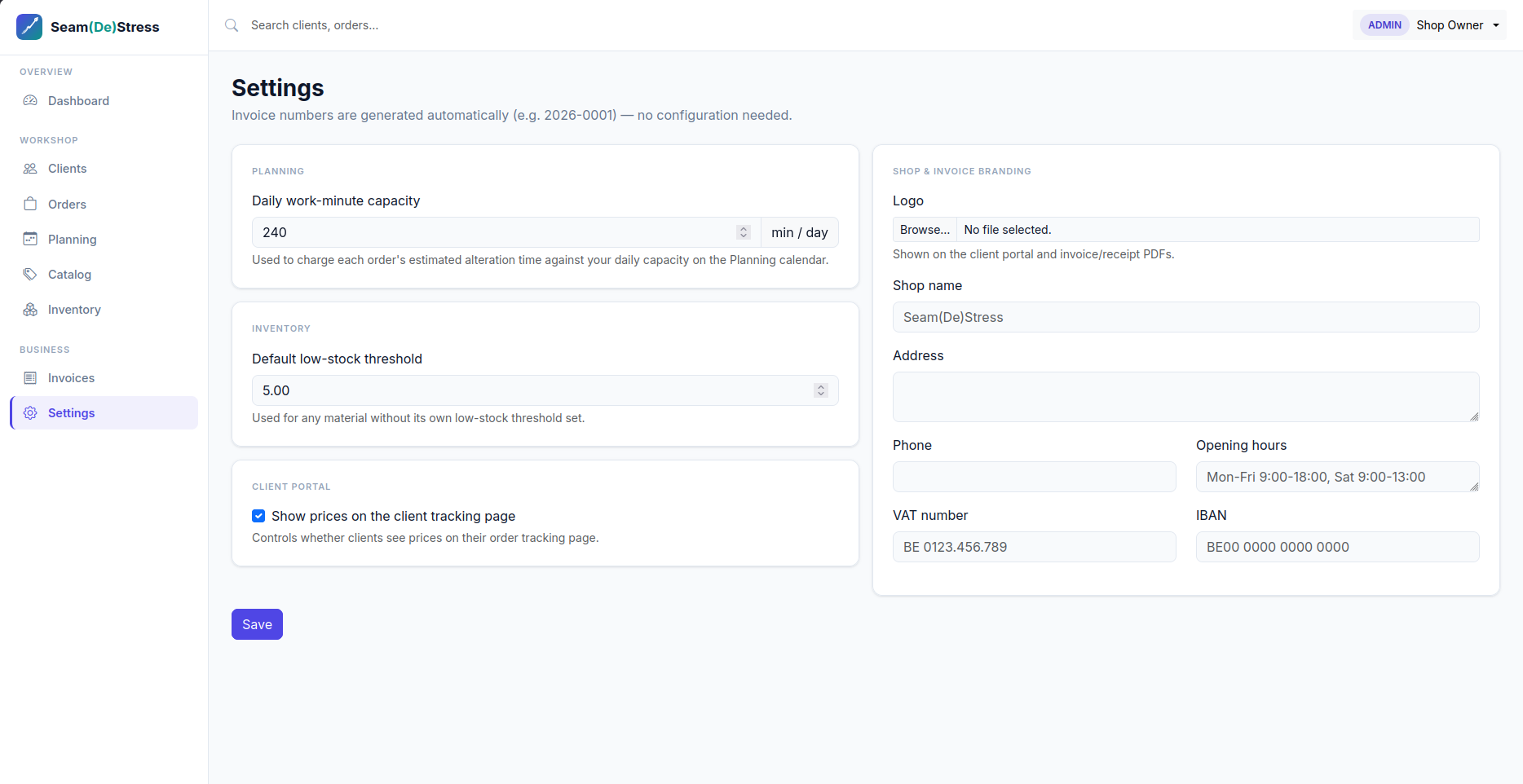Click the Invoices document icon
The height and width of the screenshot is (784, 1523).
click(x=30, y=378)
